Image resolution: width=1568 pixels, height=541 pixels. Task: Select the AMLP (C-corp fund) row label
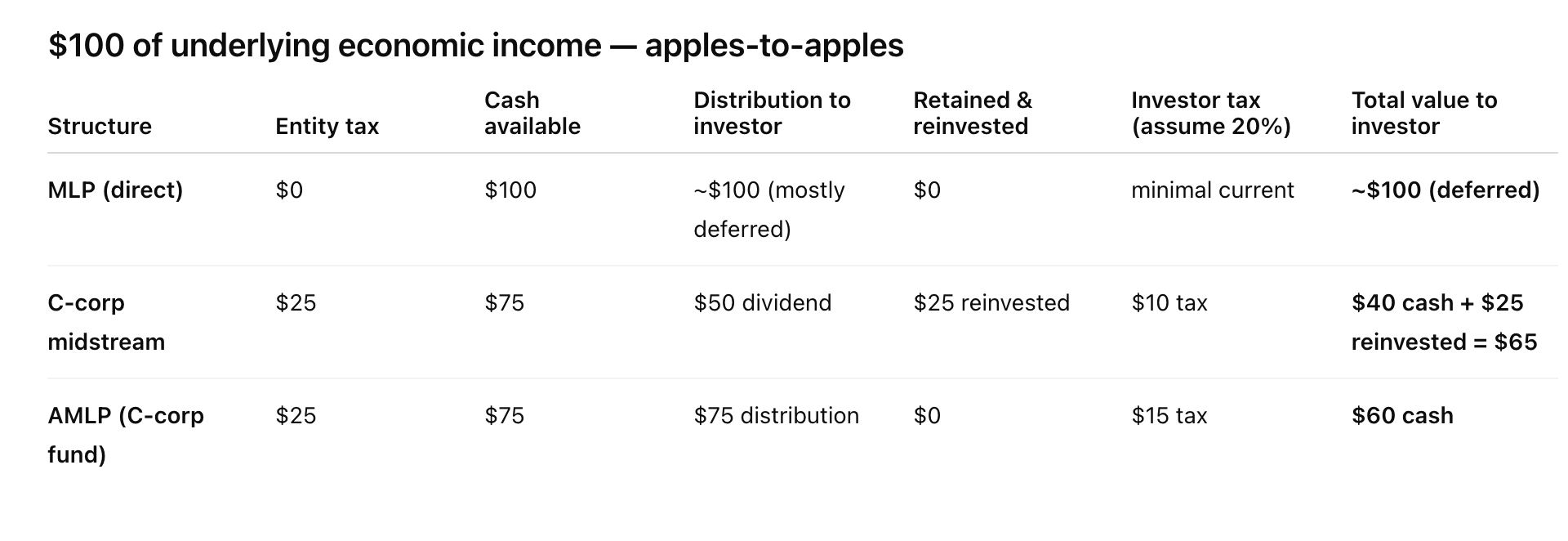125,434
